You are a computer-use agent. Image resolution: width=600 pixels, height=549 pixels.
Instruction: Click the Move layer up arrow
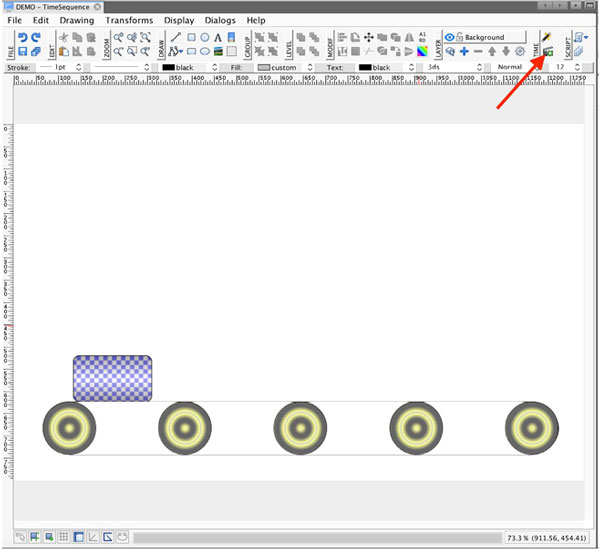492,51
